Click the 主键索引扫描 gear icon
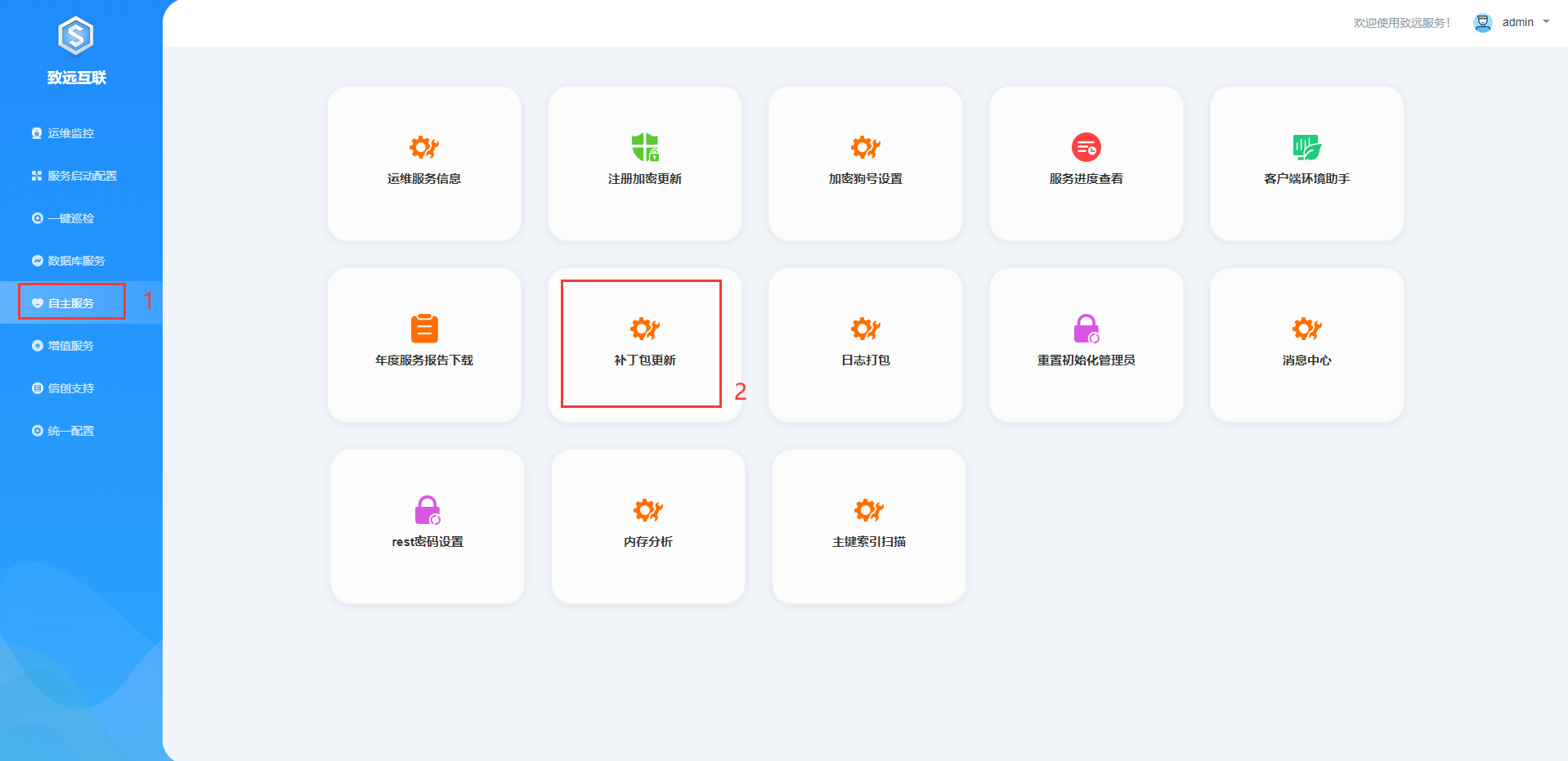This screenshot has width=1568, height=761. point(869,510)
